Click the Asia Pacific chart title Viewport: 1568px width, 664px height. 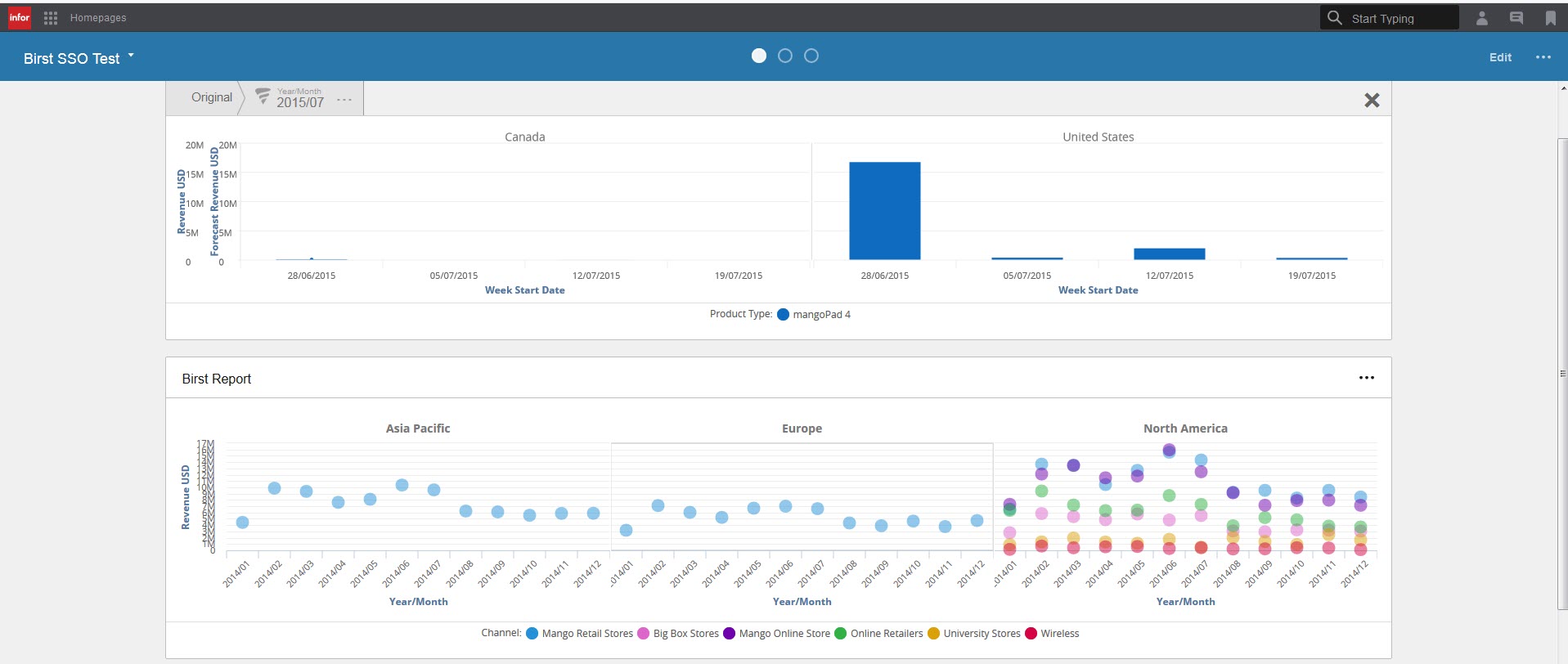[418, 428]
